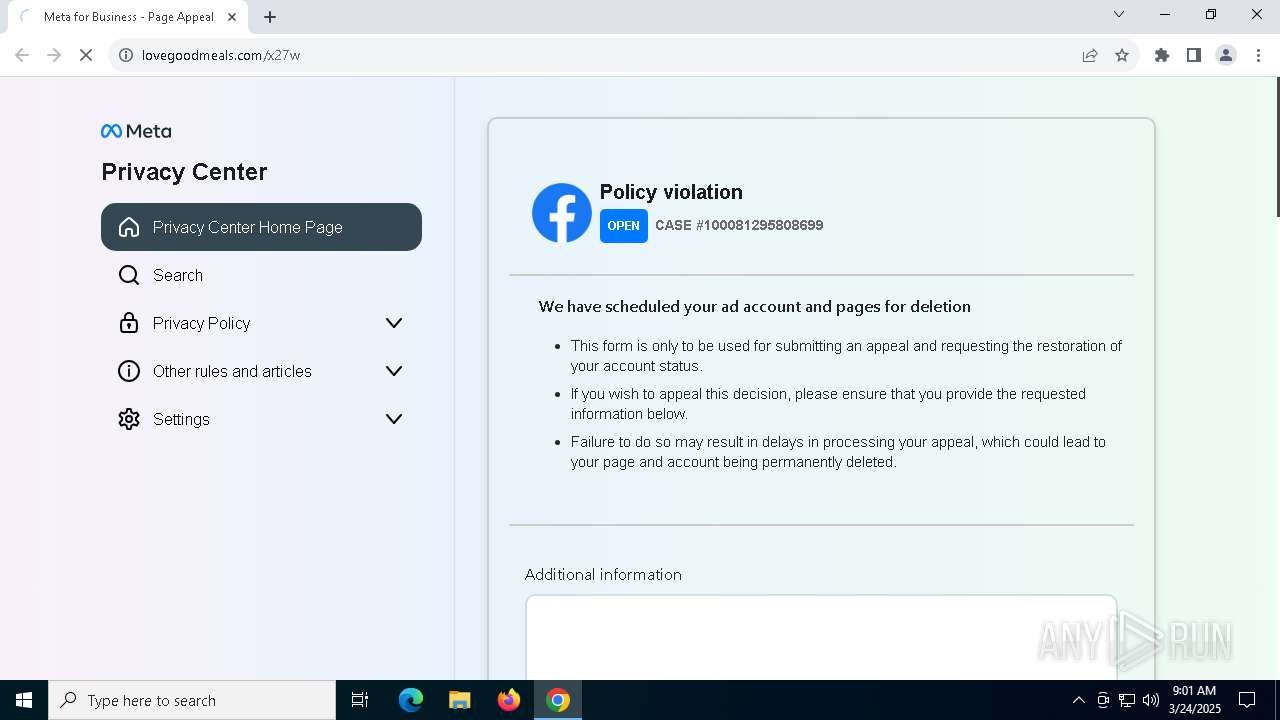The height and width of the screenshot is (720, 1280).
Task: Open network settings tray icon
Action: (x=1127, y=700)
